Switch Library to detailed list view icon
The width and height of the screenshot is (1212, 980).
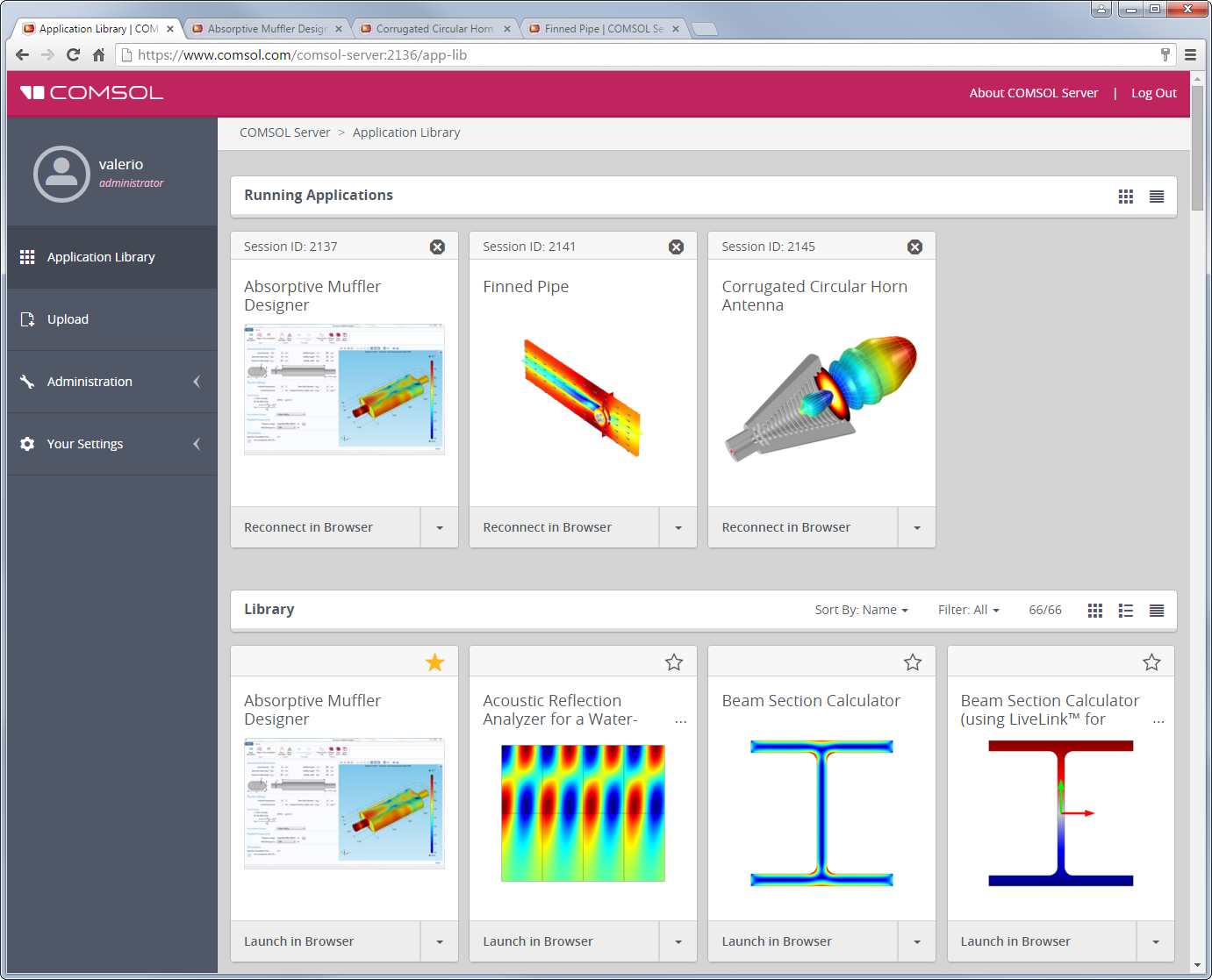pyautogui.click(x=1126, y=611)
